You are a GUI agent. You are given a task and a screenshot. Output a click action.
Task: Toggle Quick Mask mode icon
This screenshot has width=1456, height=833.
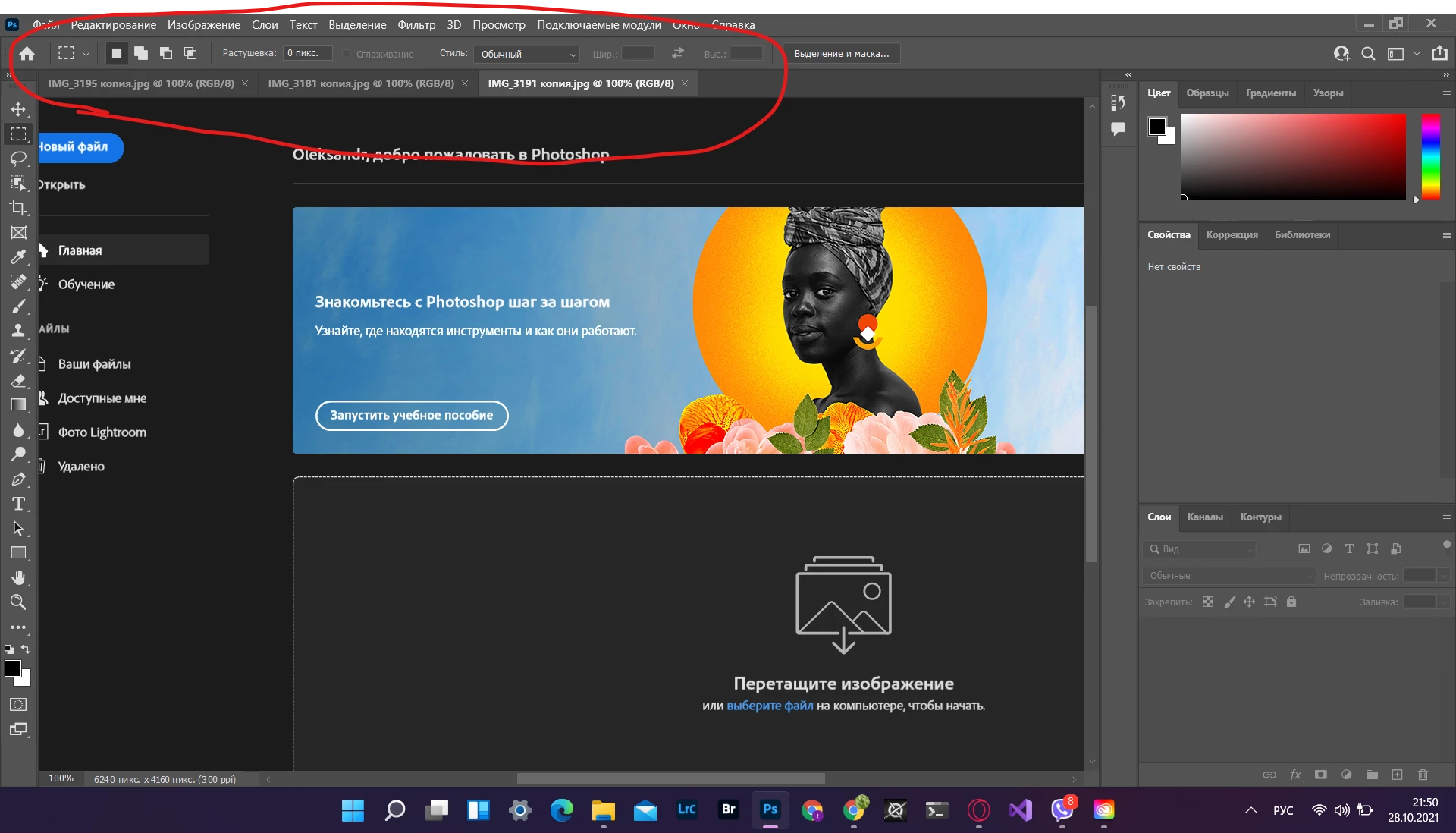point(18,705)
